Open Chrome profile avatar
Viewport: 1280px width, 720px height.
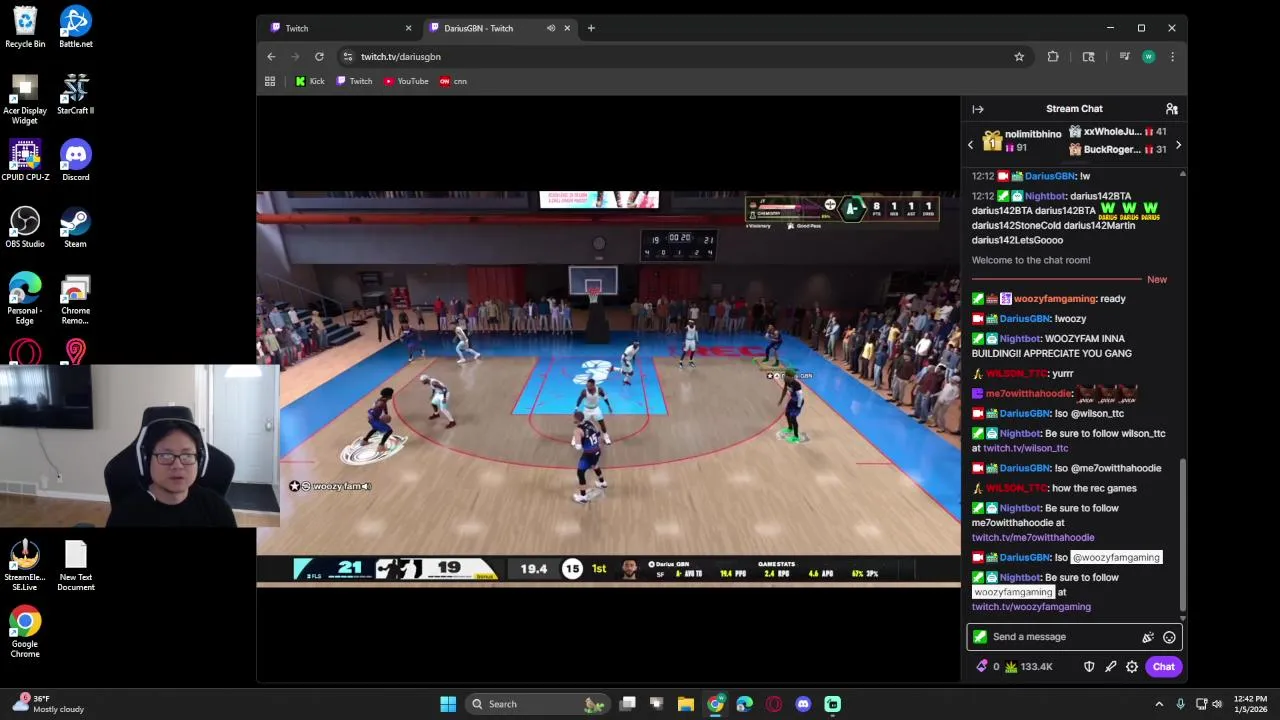[x=1148, y=57]
